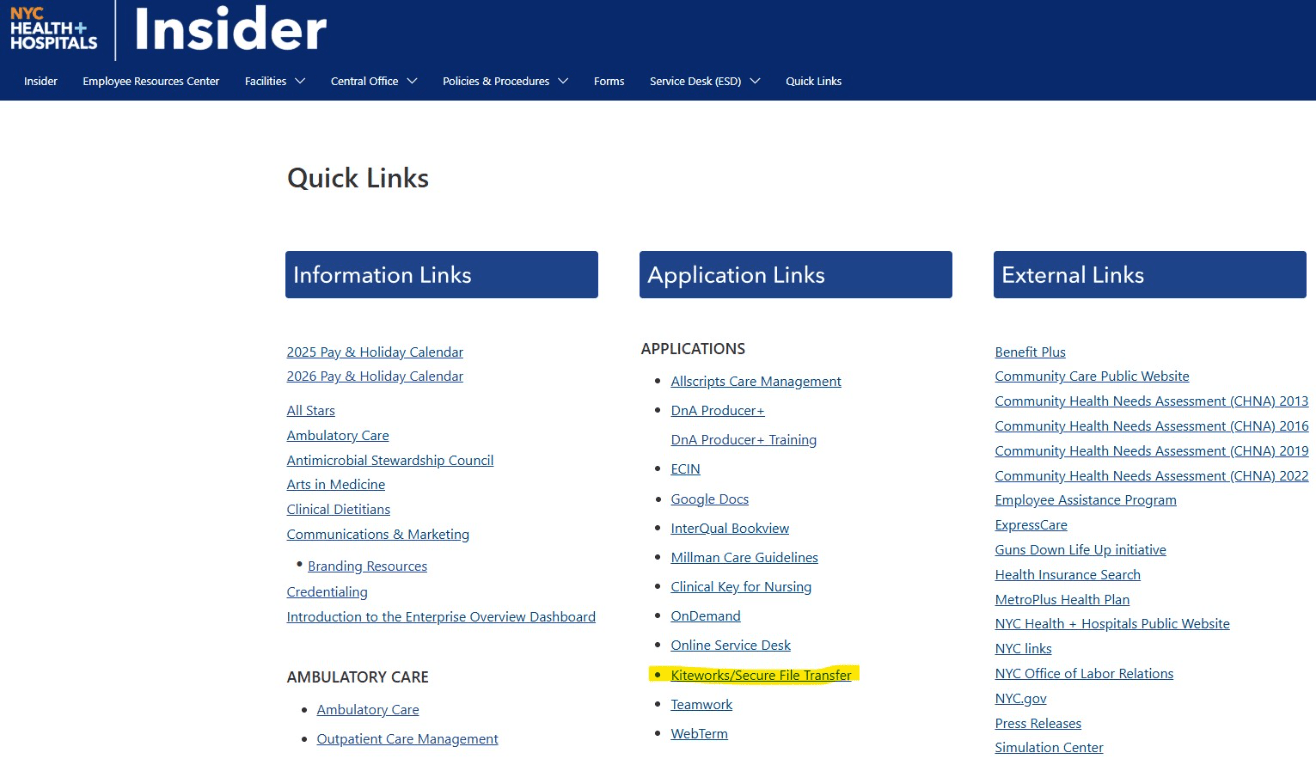Open the DnA Producer+ Training link

pos(744,440)
